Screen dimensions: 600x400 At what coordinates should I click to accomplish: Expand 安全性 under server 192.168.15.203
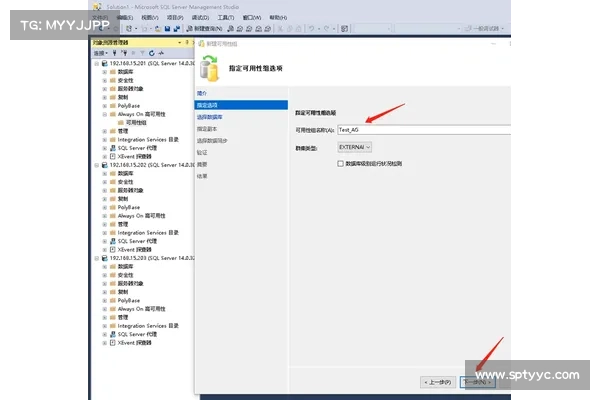(104, 275)
